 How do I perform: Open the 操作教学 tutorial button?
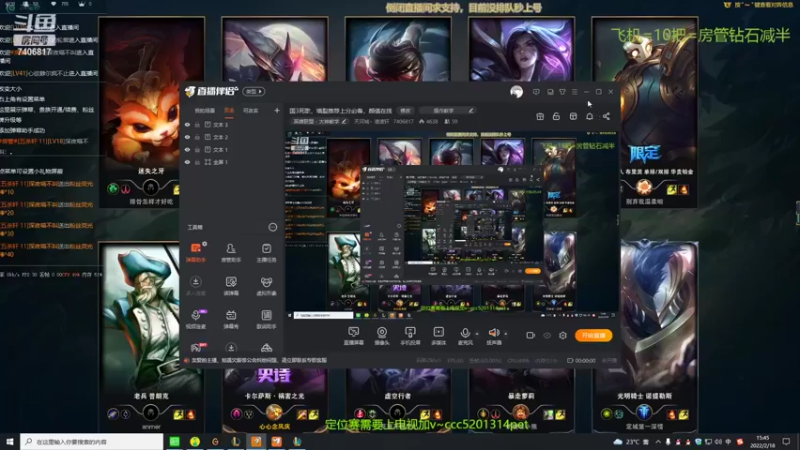tap(448, 111)
